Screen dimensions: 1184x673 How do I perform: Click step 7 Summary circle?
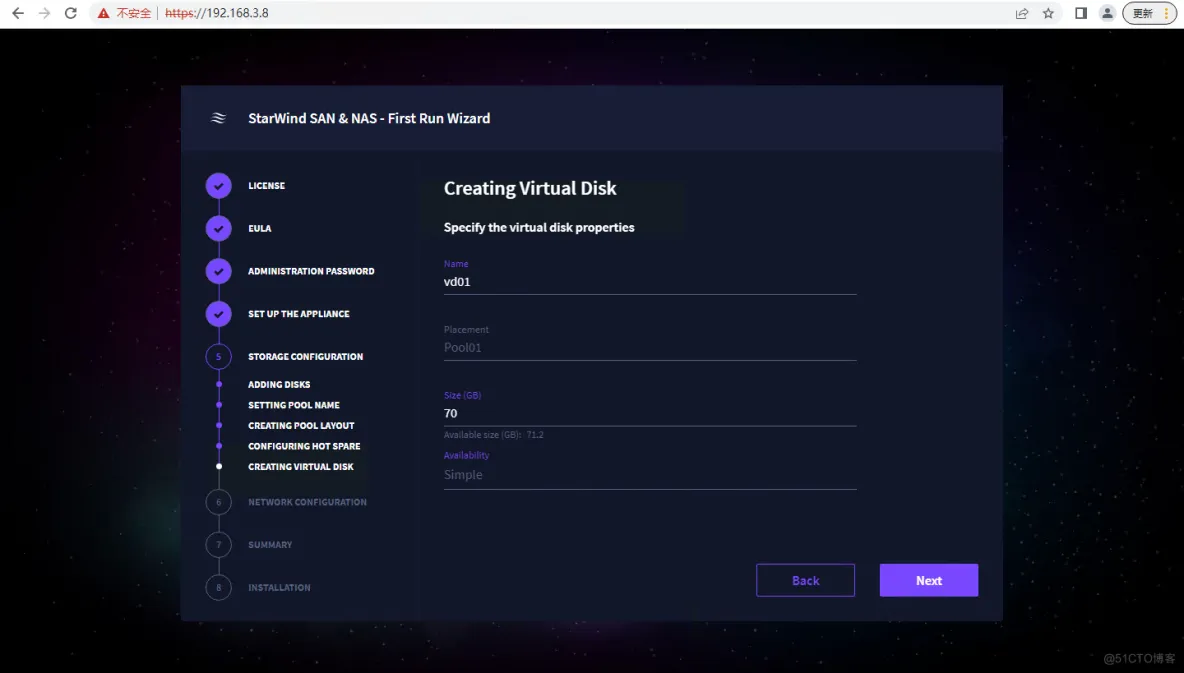[218, 545]
